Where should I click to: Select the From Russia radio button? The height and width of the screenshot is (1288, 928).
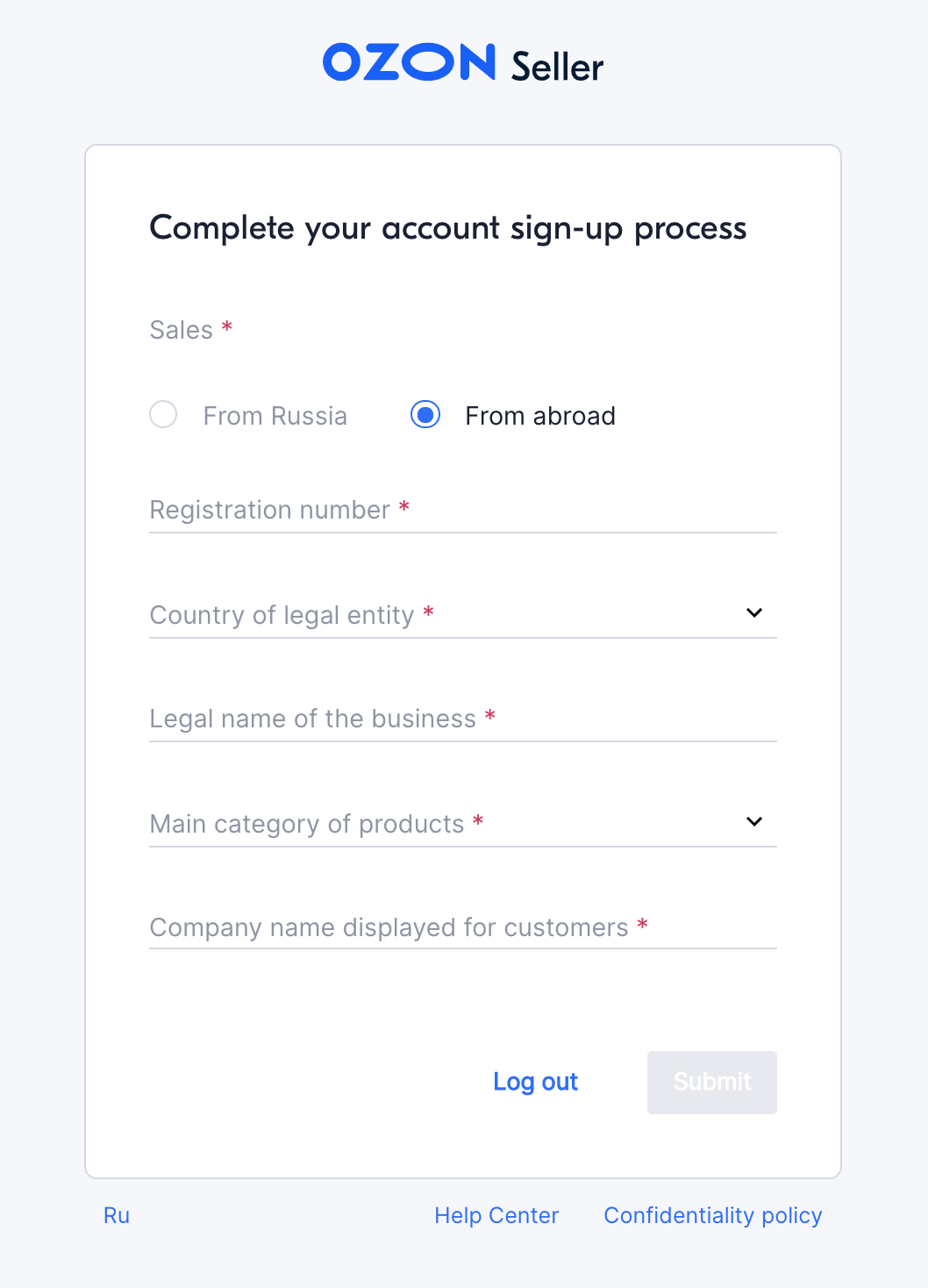tap(163, 414)
